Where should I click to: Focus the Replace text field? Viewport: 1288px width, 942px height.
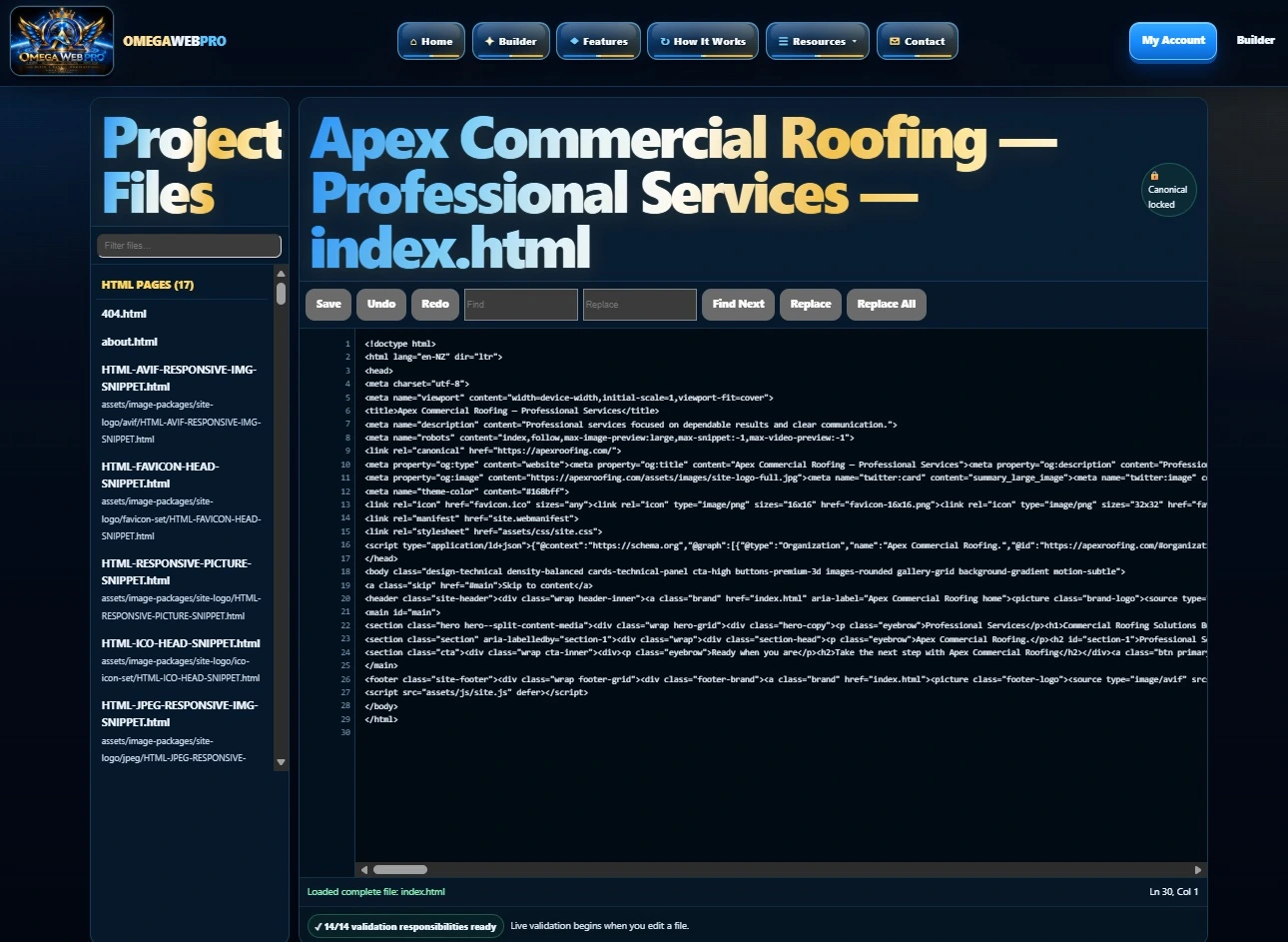(x=640, y=305)
